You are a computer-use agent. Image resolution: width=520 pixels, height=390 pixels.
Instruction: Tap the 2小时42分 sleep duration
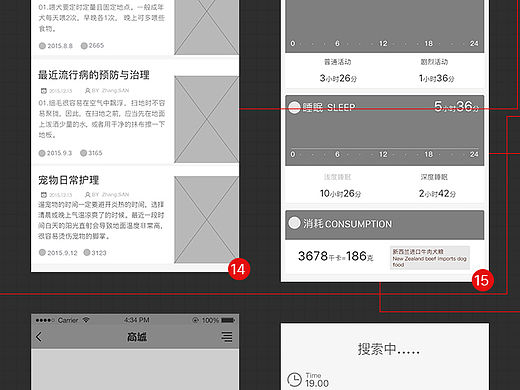click(x=437, y=194)
